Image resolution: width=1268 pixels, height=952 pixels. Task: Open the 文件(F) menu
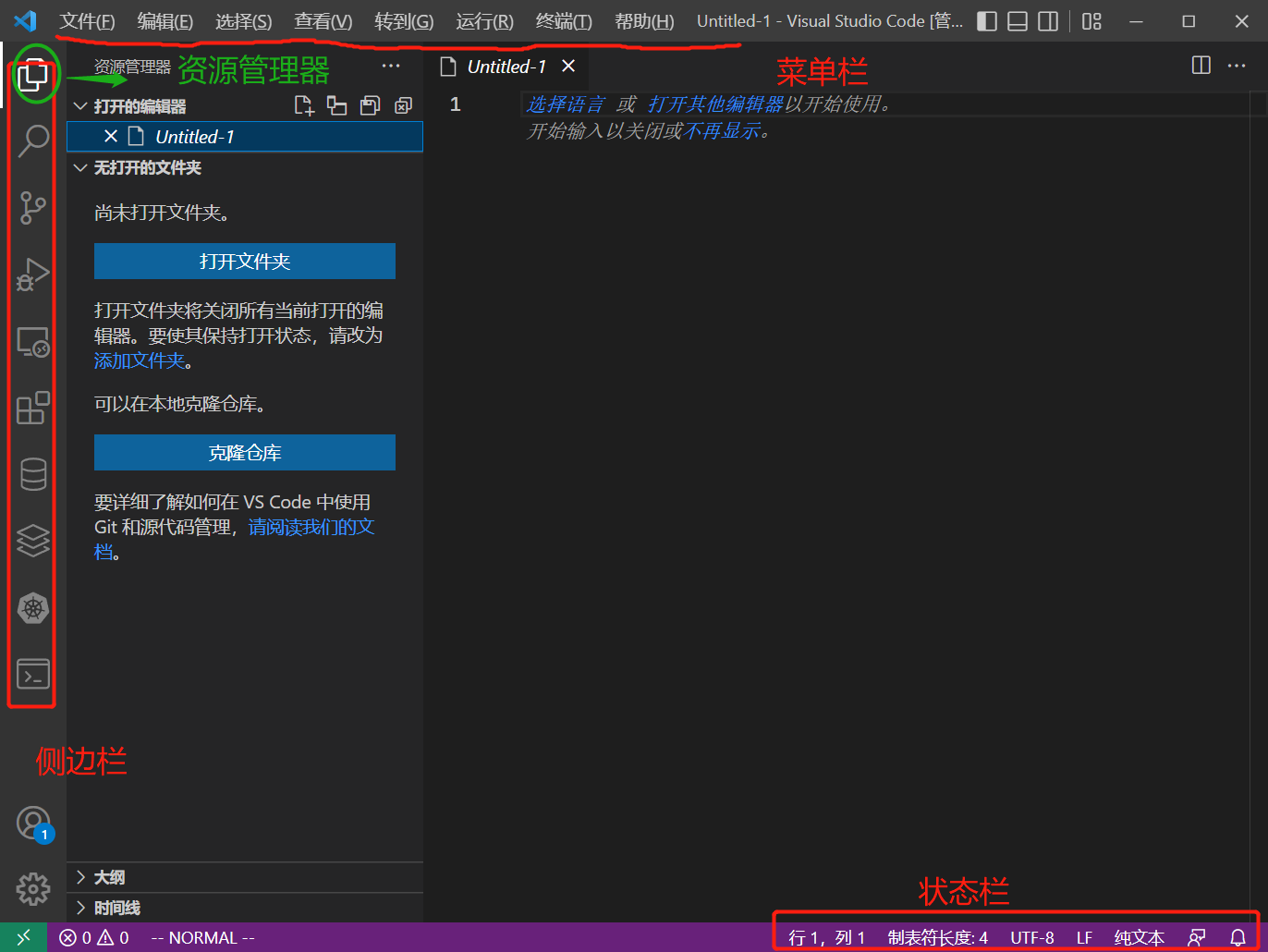click(x=88, y=21)
